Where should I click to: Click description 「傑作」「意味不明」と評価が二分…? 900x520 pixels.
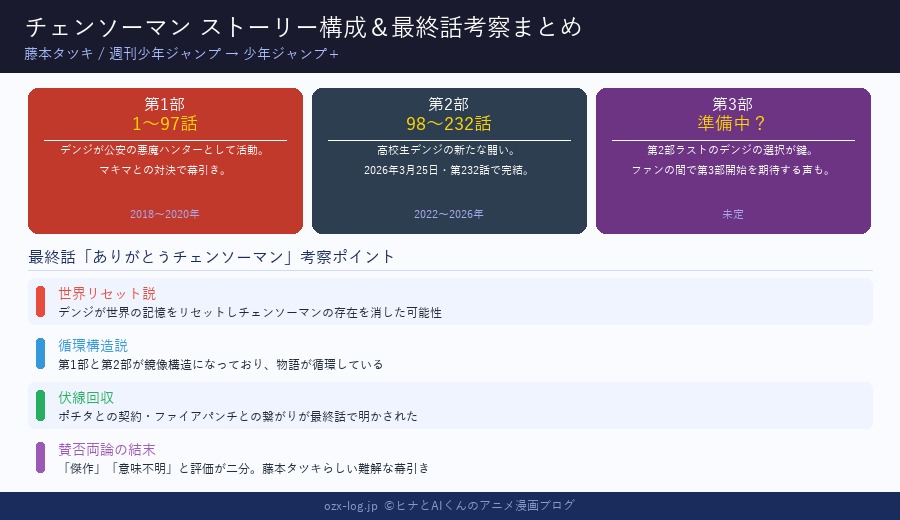pos(243,468)
